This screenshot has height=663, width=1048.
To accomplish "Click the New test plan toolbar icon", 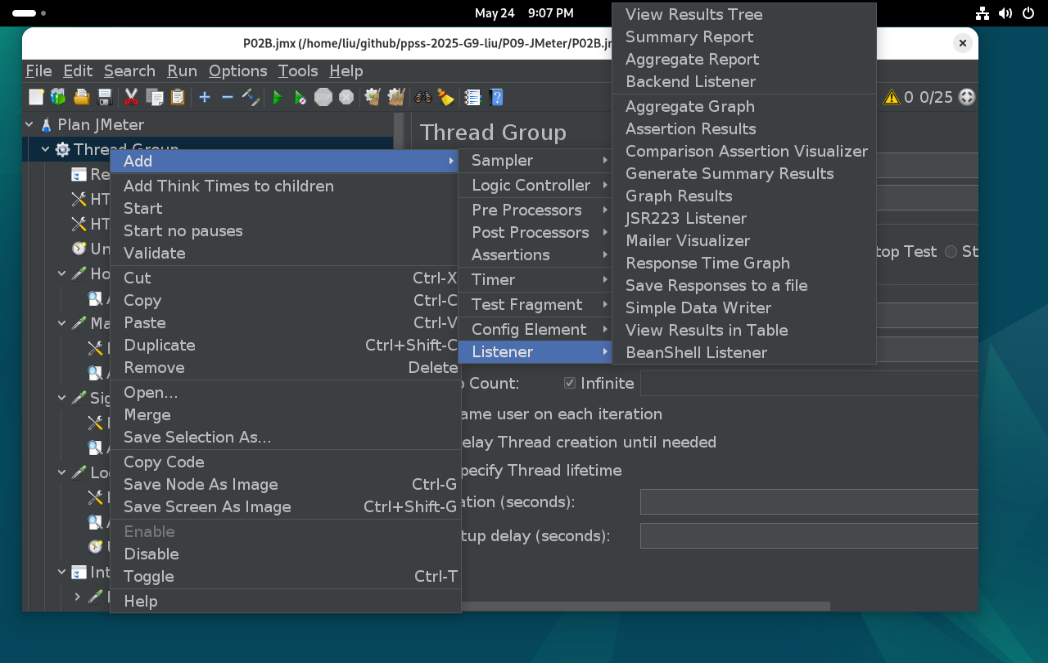I will click(36, 98).
